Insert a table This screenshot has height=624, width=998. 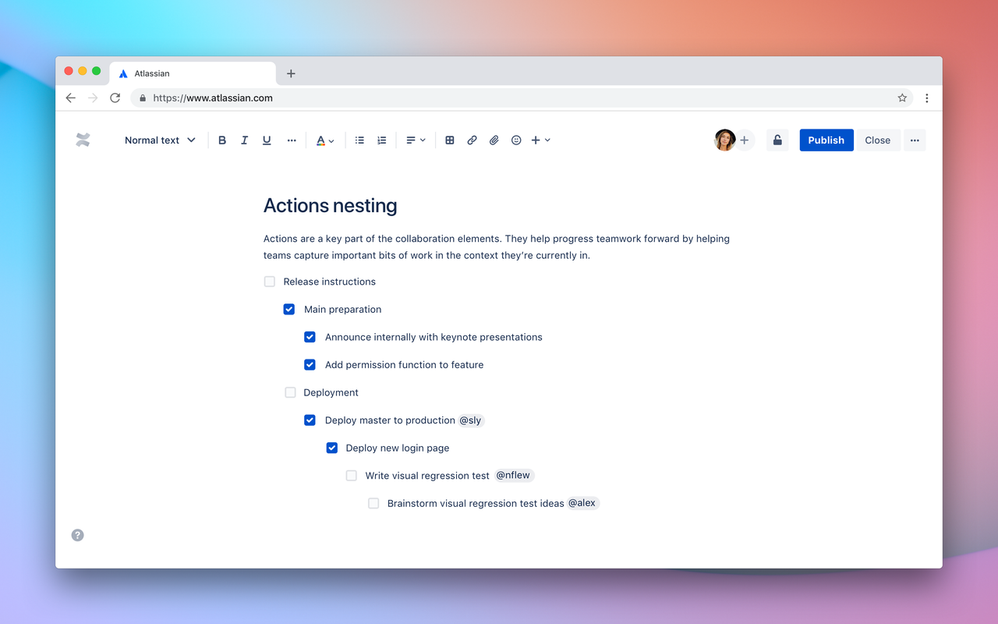coord(450,140)
